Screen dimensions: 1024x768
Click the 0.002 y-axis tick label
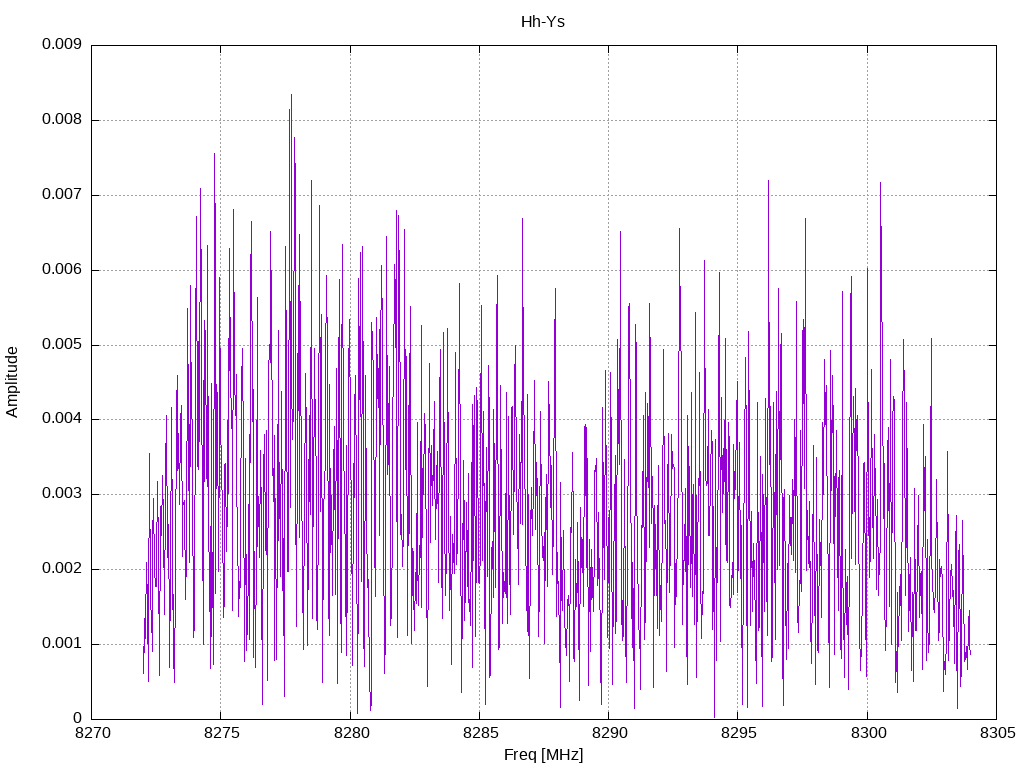[x=62, y=569]
